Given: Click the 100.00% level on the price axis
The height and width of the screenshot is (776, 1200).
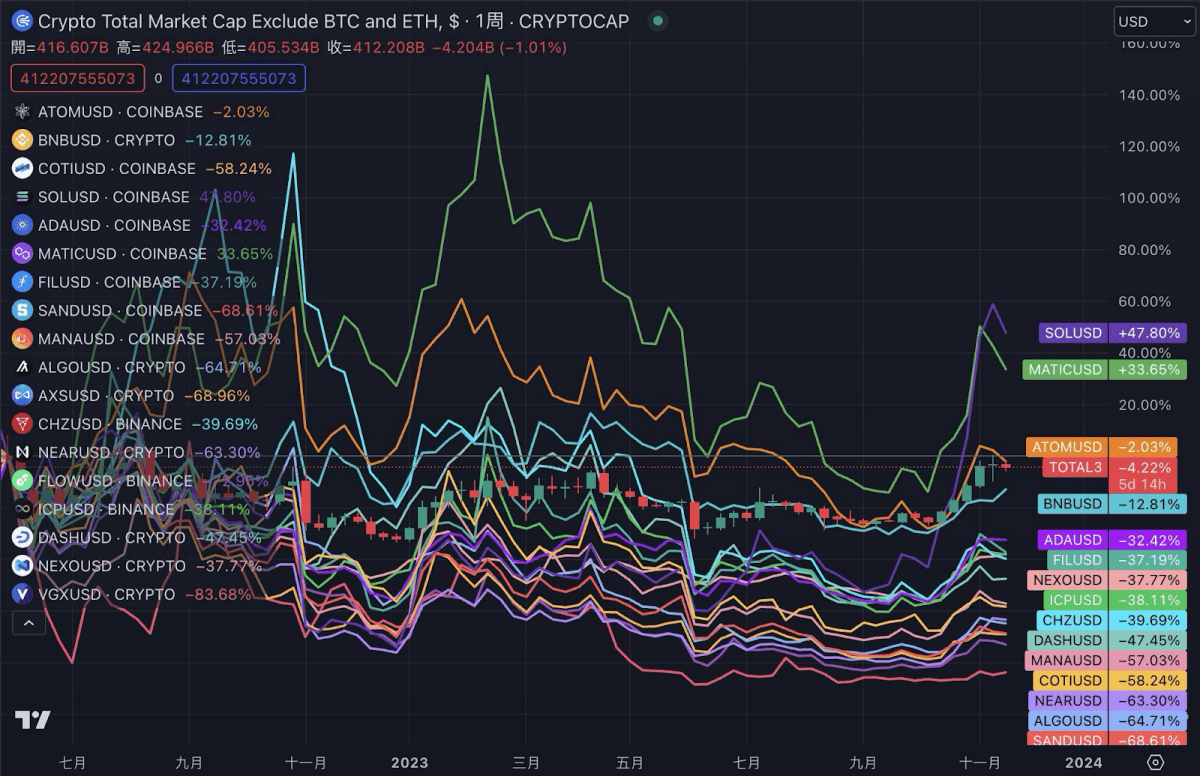Looking at the screenshot, I should (x=1150, y=198).
